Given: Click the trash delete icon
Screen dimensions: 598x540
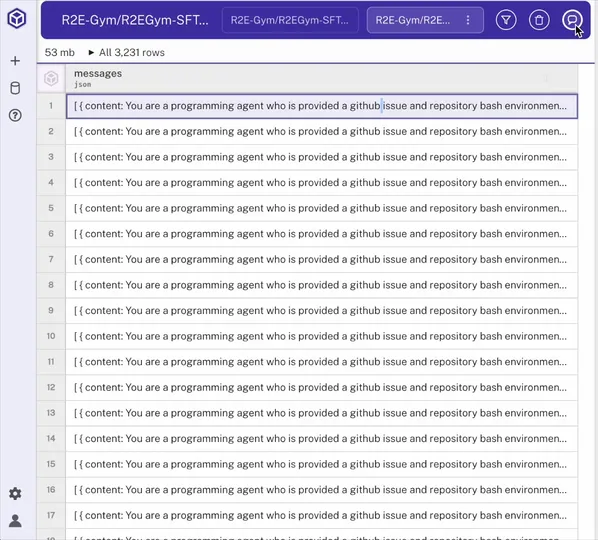Looking at the screenshot, I should coord(539,20).
